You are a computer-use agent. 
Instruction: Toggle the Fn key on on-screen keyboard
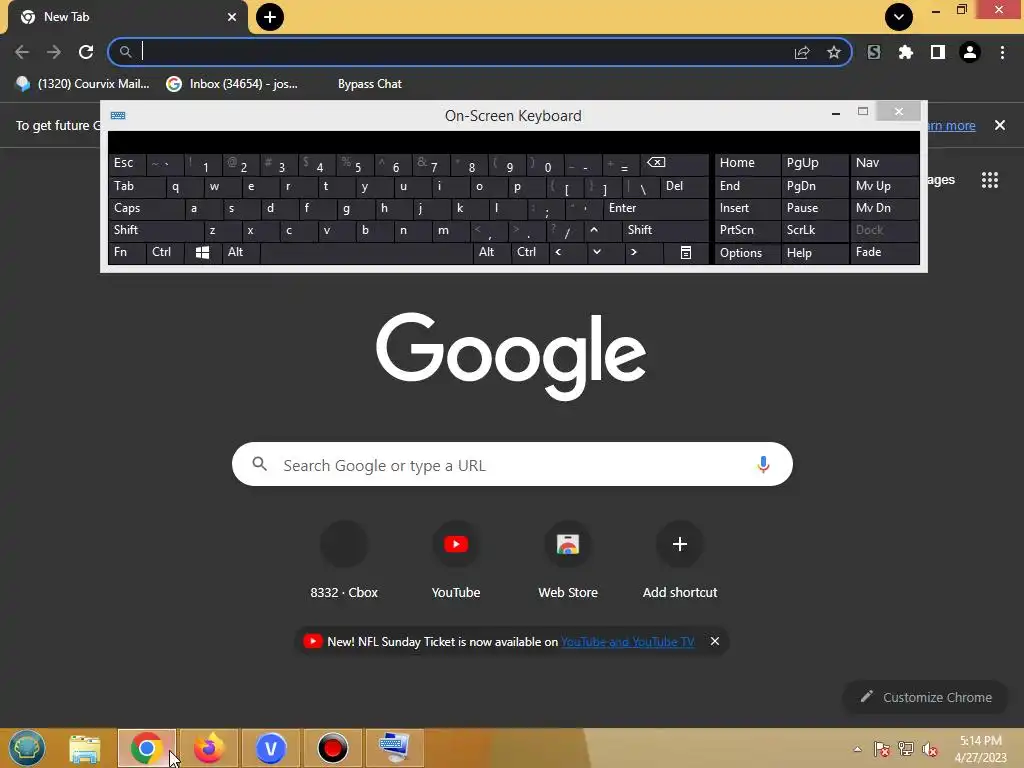pos(127,253)
